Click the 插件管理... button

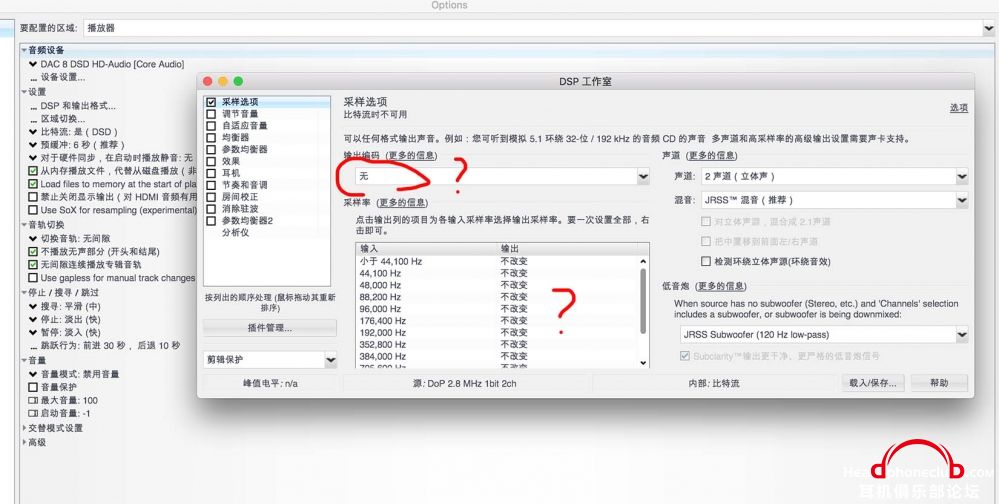click(270, 328)
